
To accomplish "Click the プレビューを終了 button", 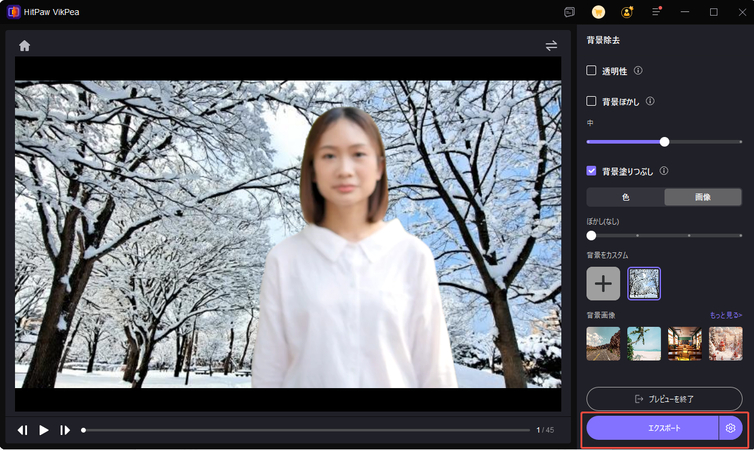I will click(664, 399).
